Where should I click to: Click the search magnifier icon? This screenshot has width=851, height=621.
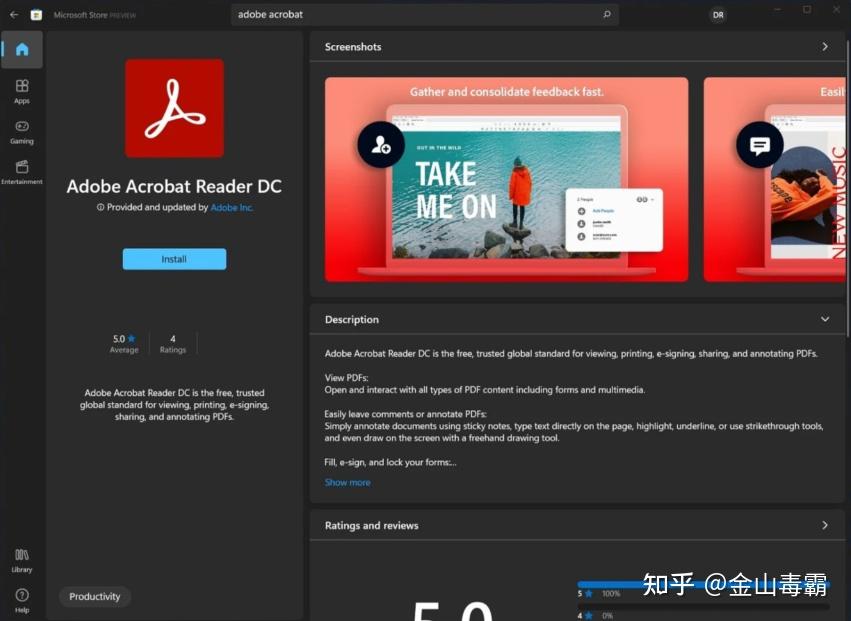coord(607,15)
